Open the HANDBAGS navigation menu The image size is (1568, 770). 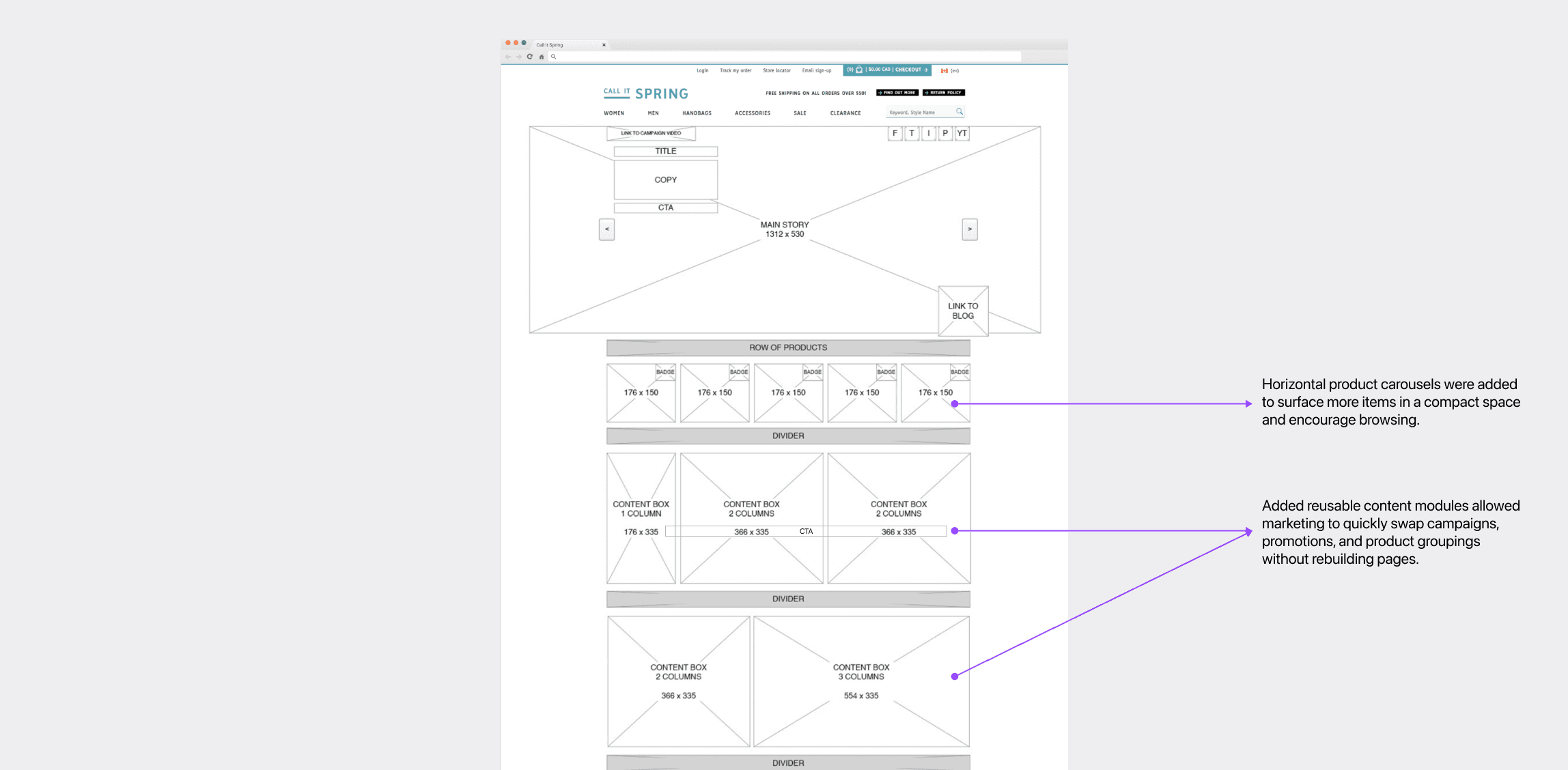click(697, 113)
